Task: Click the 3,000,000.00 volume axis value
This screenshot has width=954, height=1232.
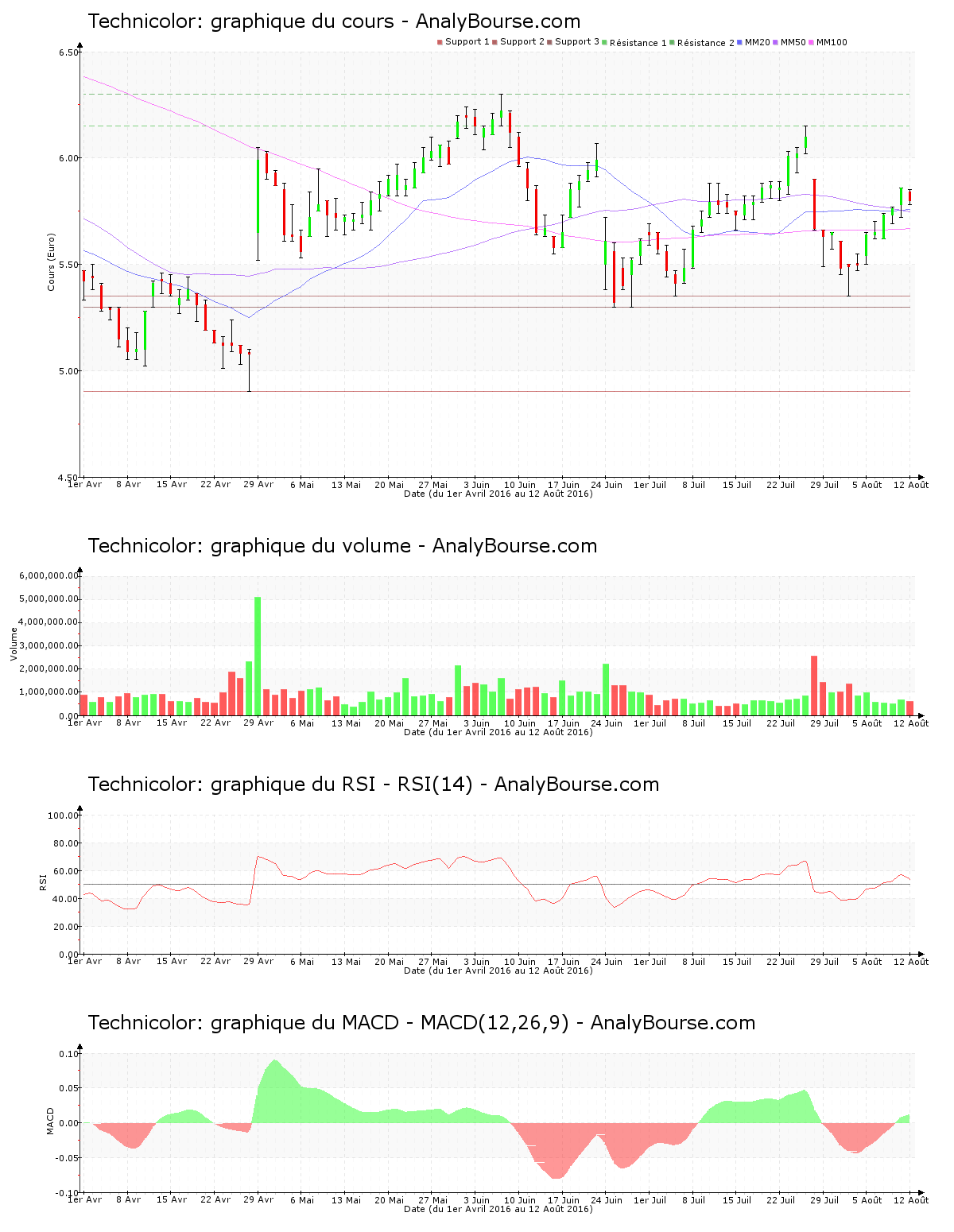Action: click(x=50, y=645)
